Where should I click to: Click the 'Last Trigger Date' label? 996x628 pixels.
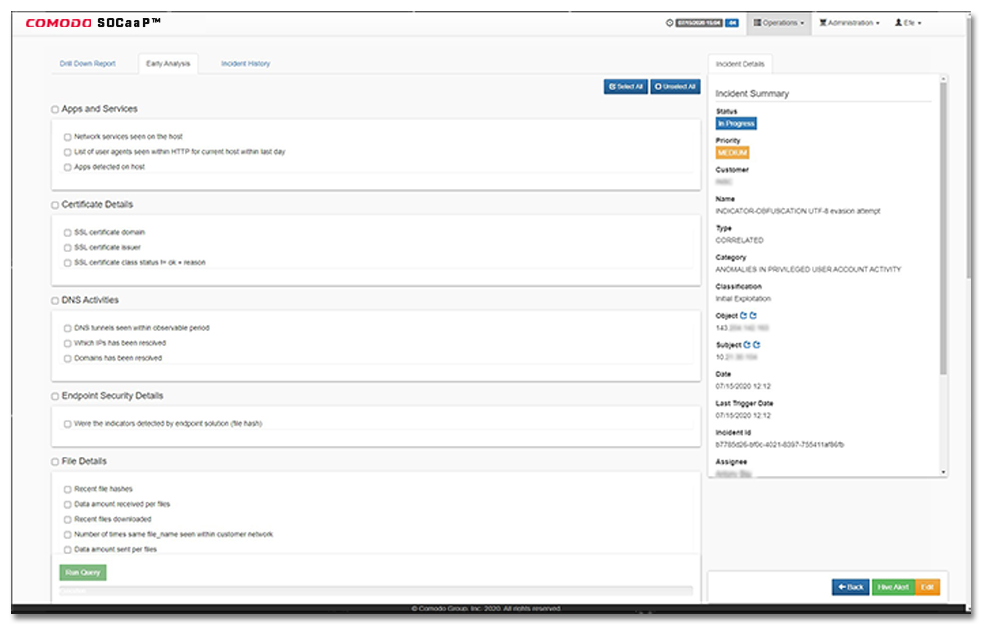[x=744, y=404]
